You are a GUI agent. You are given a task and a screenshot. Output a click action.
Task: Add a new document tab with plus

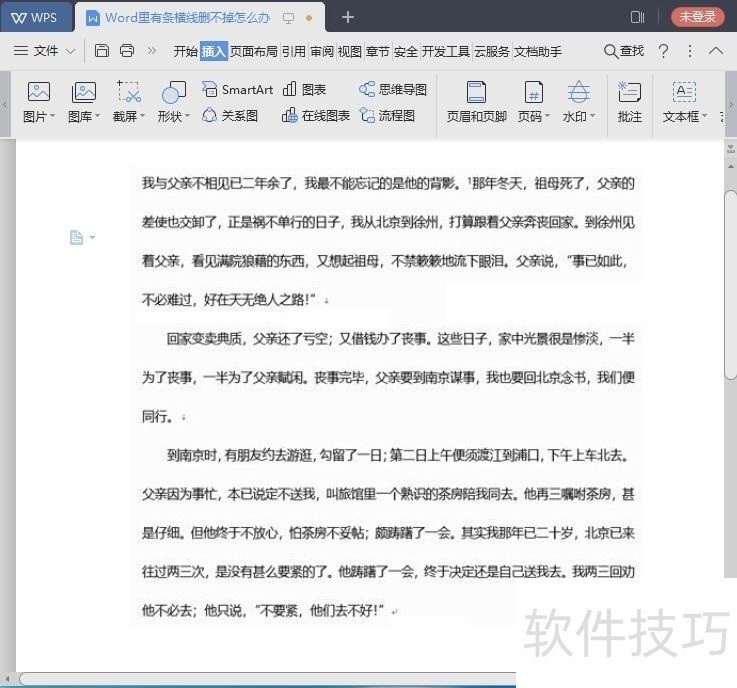tap(348, 17)
